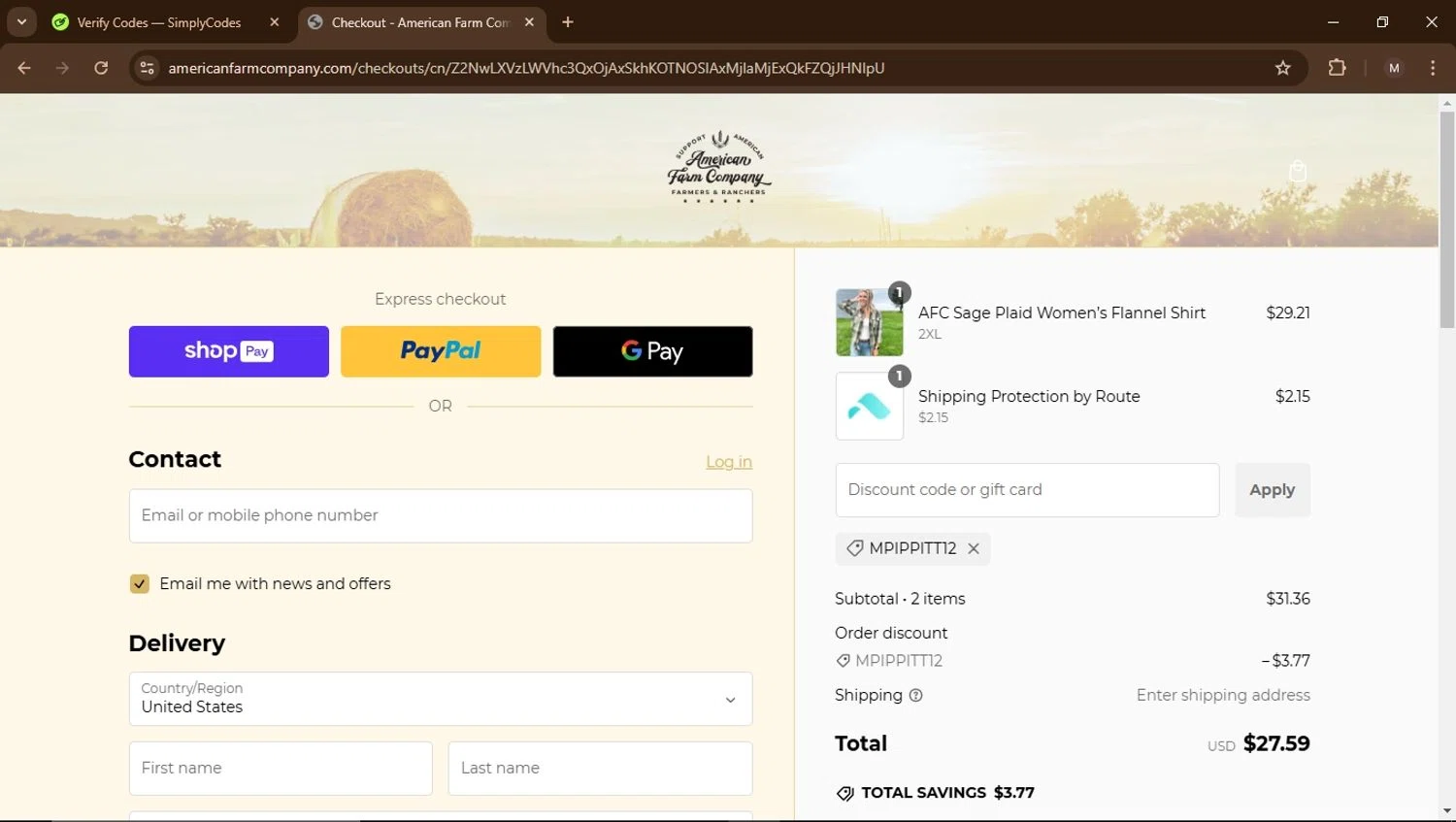This screenshot has height=822, width=1456.
Task: Click the address bar URL
Action: point(526,68)
